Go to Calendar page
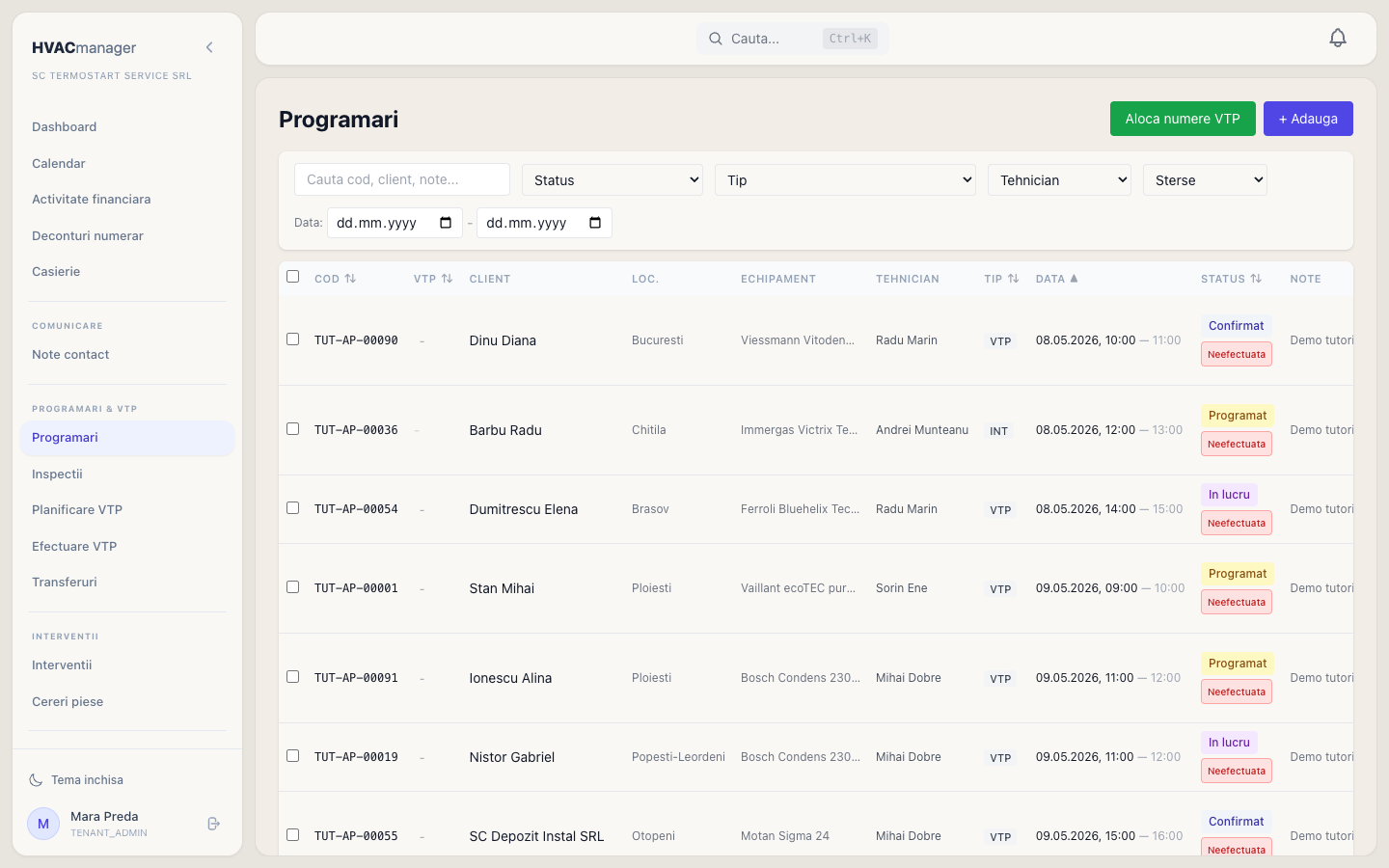The width and height of the screenshot is (1389, 868). coord(59,164)
